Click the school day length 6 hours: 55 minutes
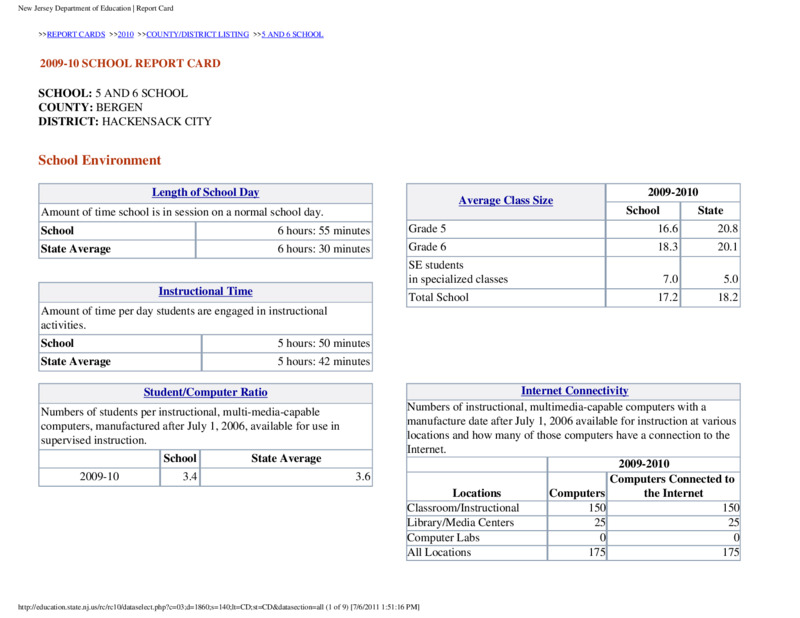 (323, 231)
